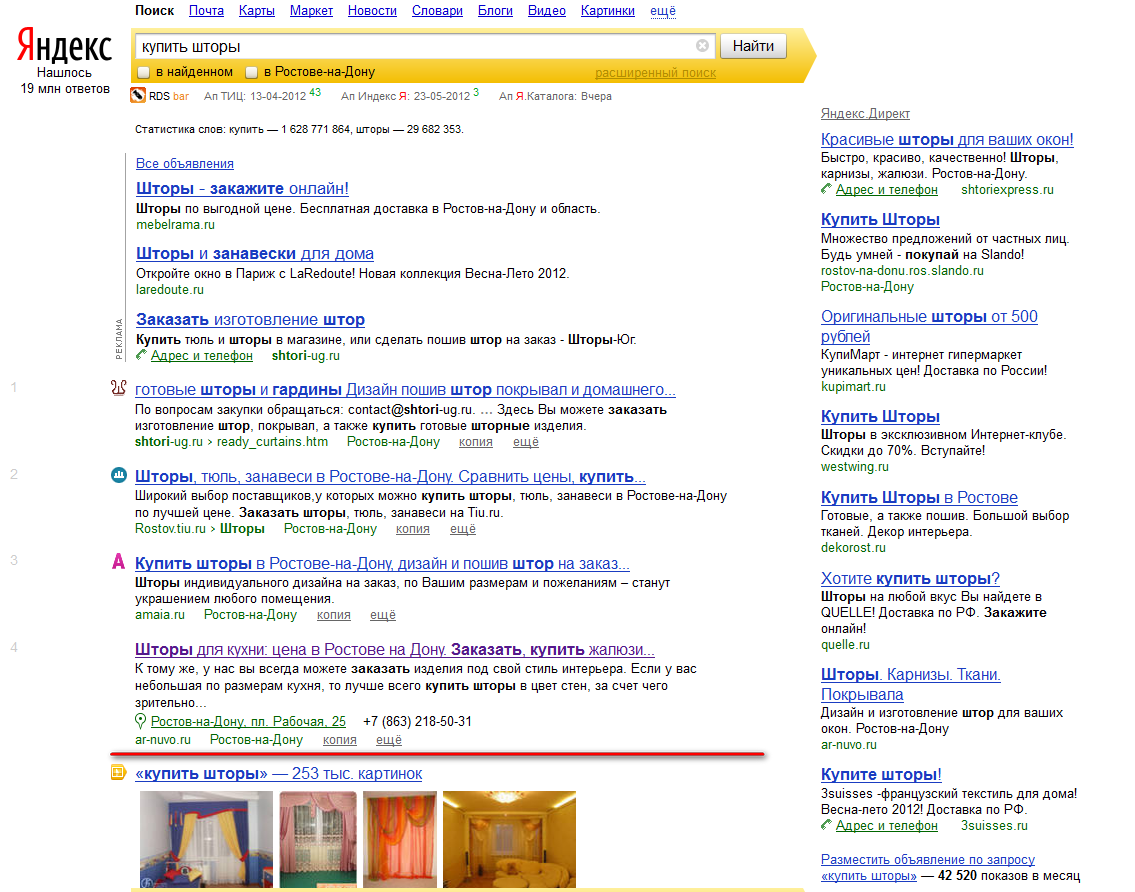This screenshot has height=892, width=1135.
Task: Open Direct ad 'Шторы. Карнизы. Ткани. Покрывала'
Action: pos(911,684)
